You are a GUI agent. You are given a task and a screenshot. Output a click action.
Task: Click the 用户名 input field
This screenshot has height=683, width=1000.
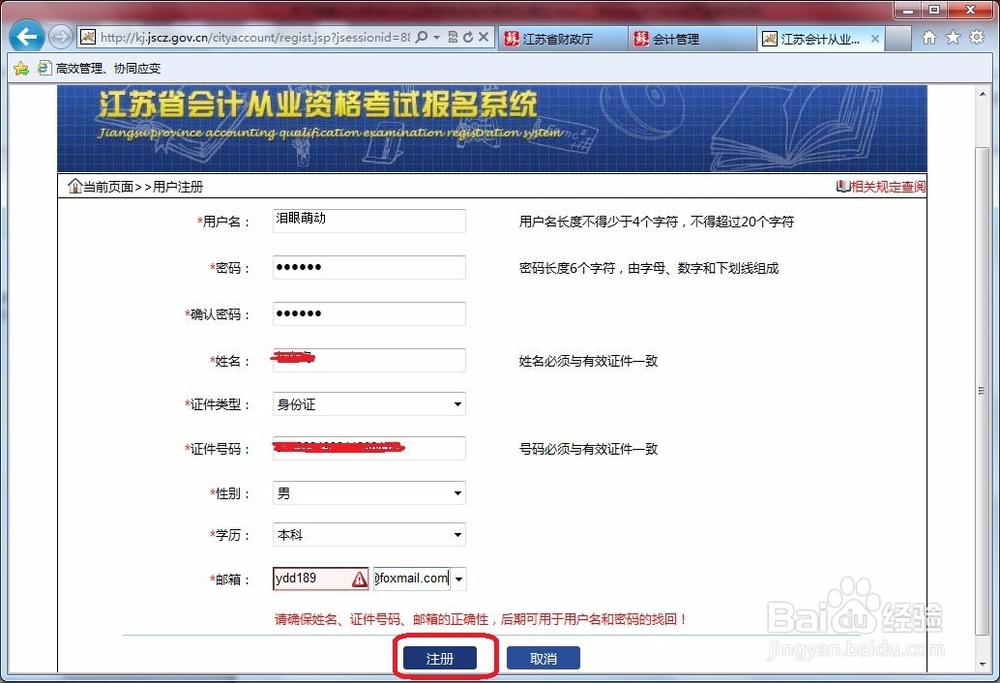(369, 221)
